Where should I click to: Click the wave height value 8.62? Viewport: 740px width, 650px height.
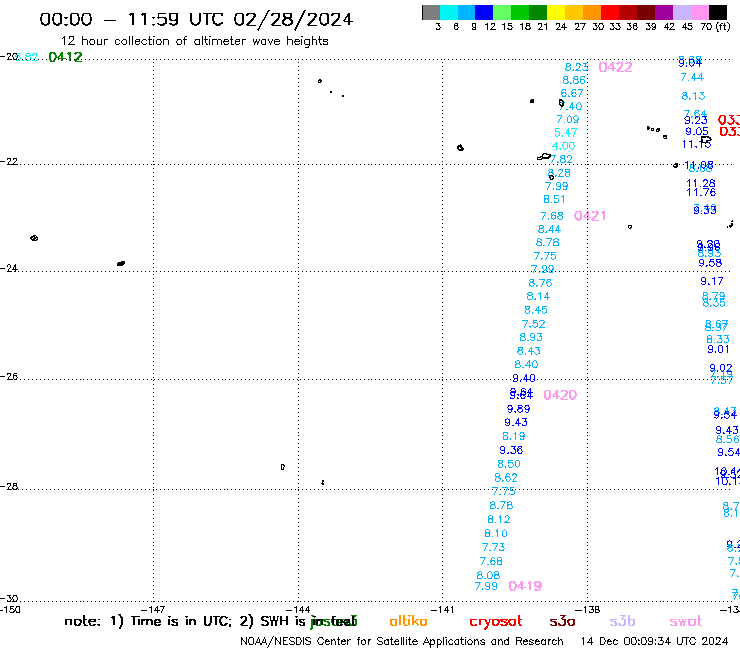point(506,478)
